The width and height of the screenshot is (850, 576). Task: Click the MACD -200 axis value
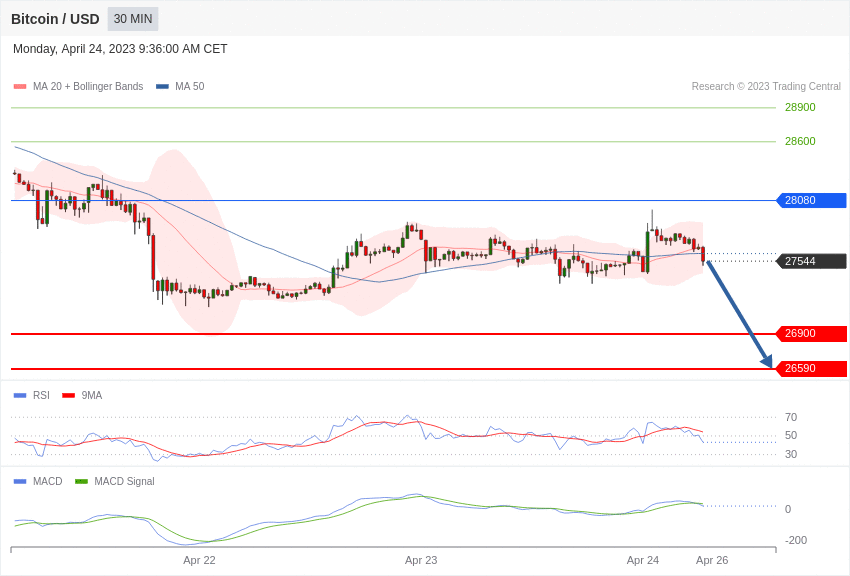click(796, 540)
